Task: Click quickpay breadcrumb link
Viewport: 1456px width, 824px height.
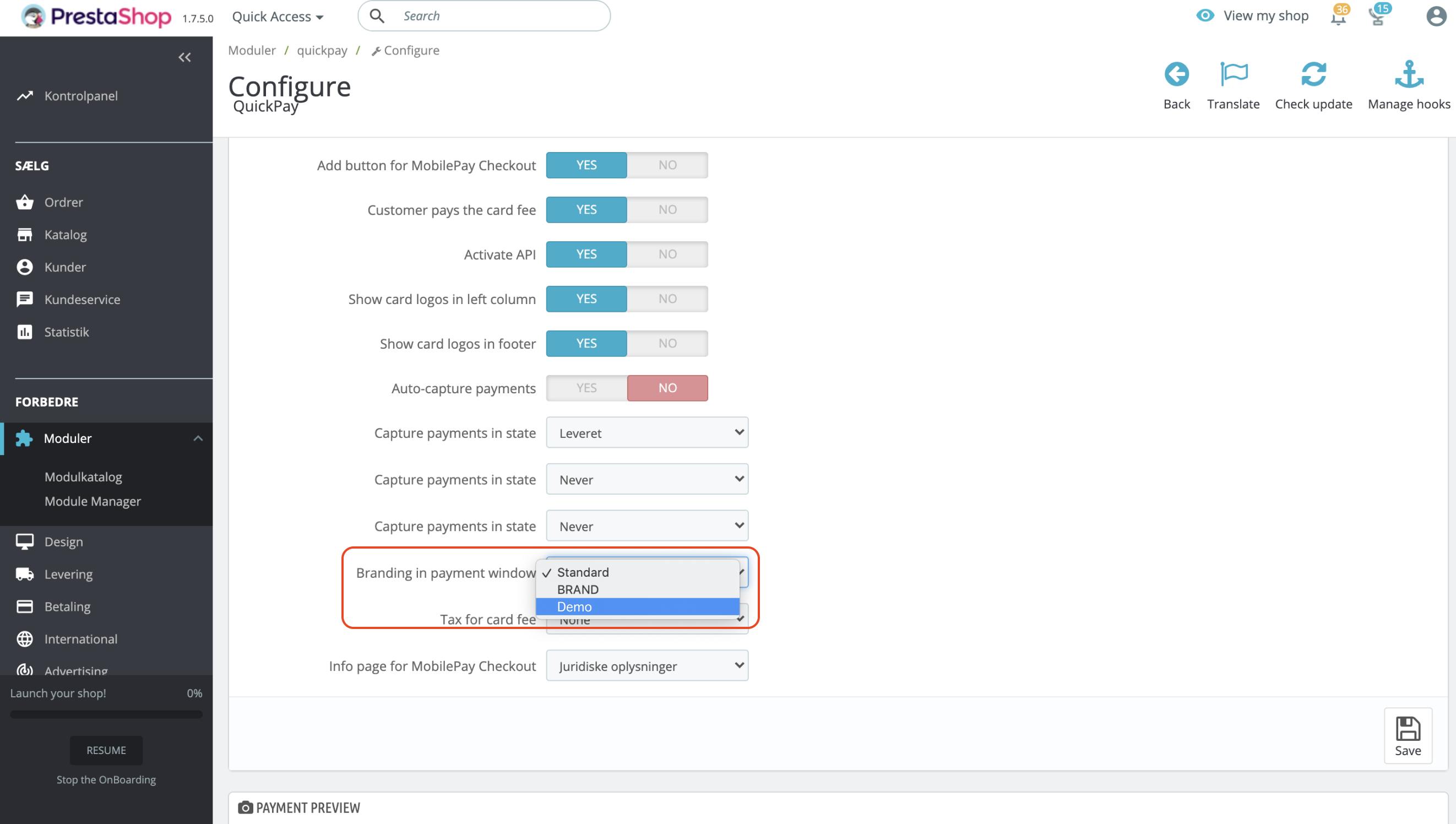Action: 322,50
